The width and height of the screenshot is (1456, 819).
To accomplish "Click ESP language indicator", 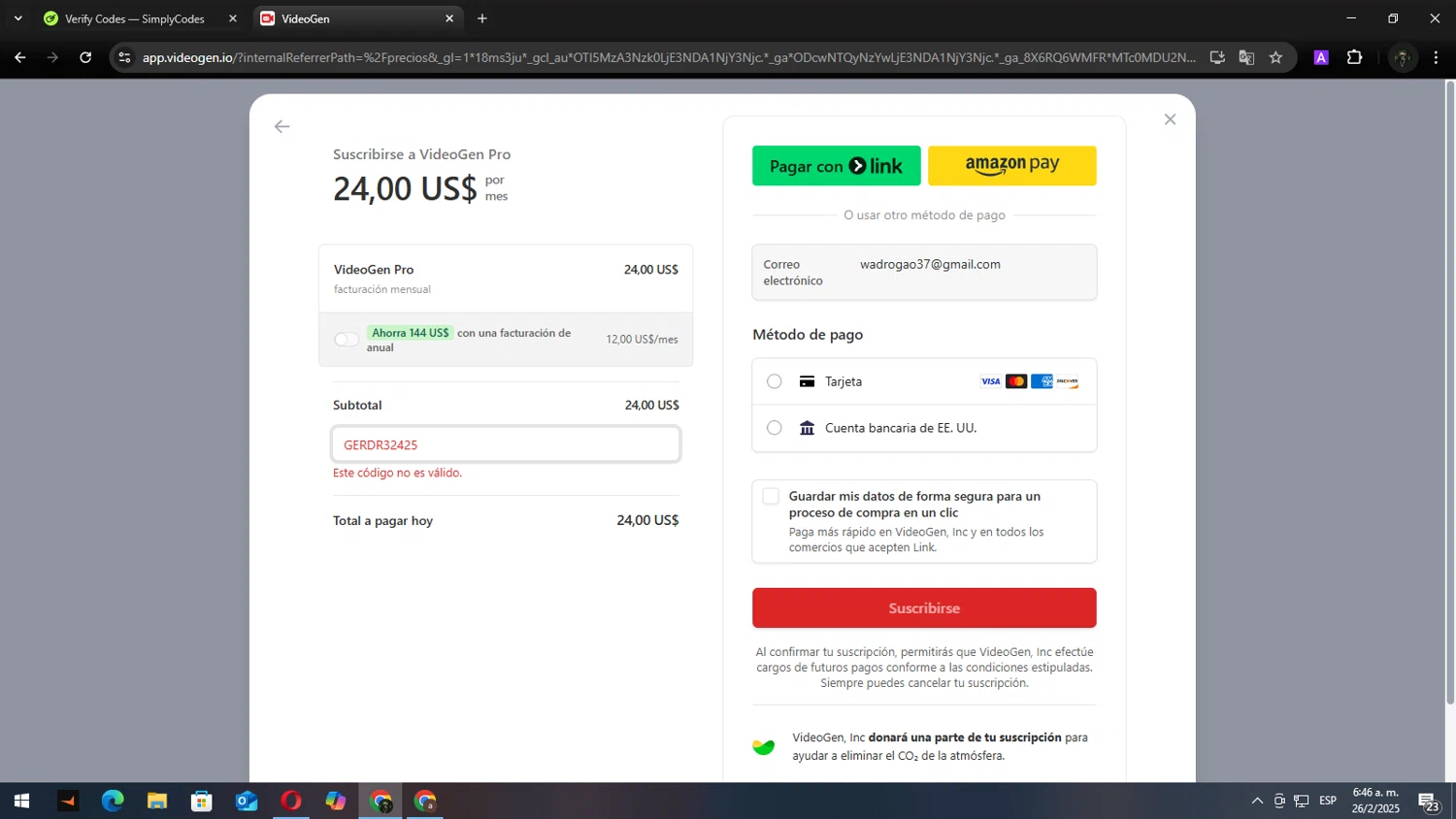I will click(x=1328, y=801).
